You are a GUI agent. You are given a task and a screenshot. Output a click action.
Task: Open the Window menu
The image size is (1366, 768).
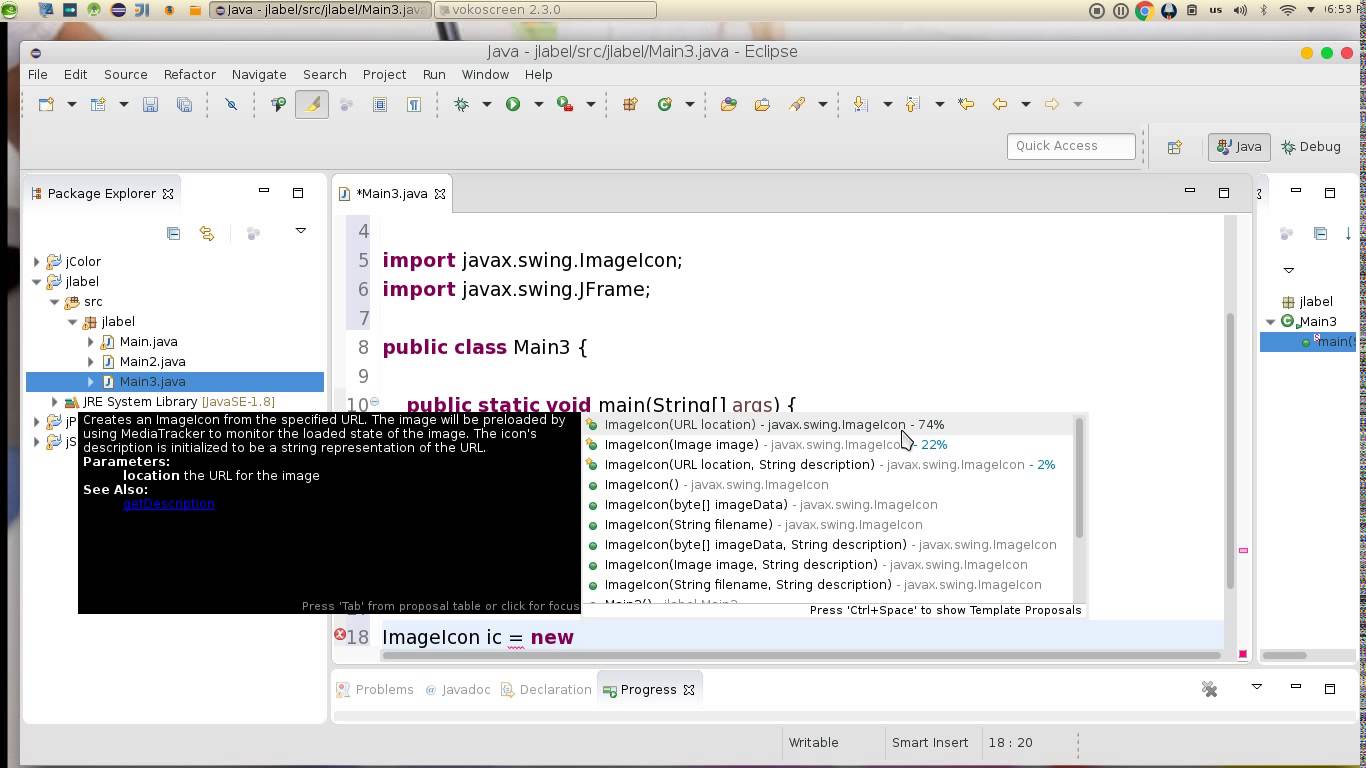pyautogui.click(x=485, y=74)
